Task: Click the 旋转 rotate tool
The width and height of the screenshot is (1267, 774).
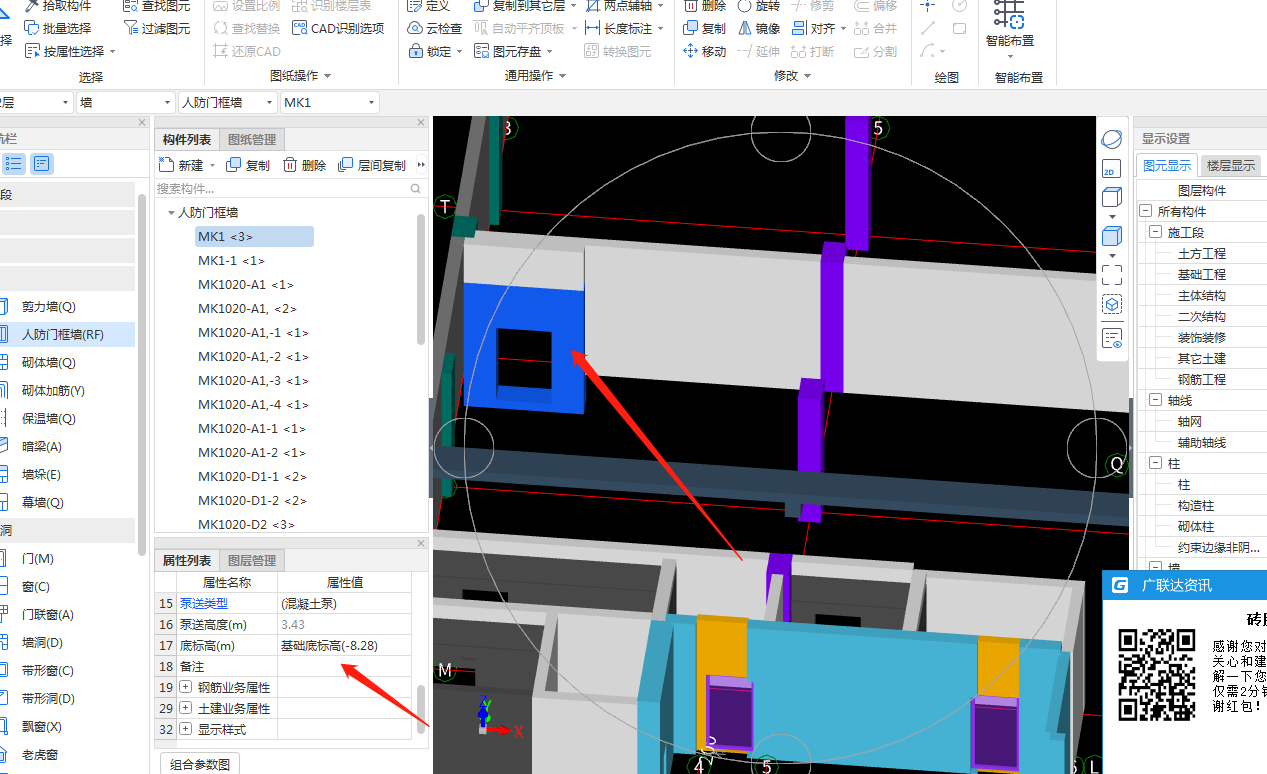Action: tap(758, 5)
